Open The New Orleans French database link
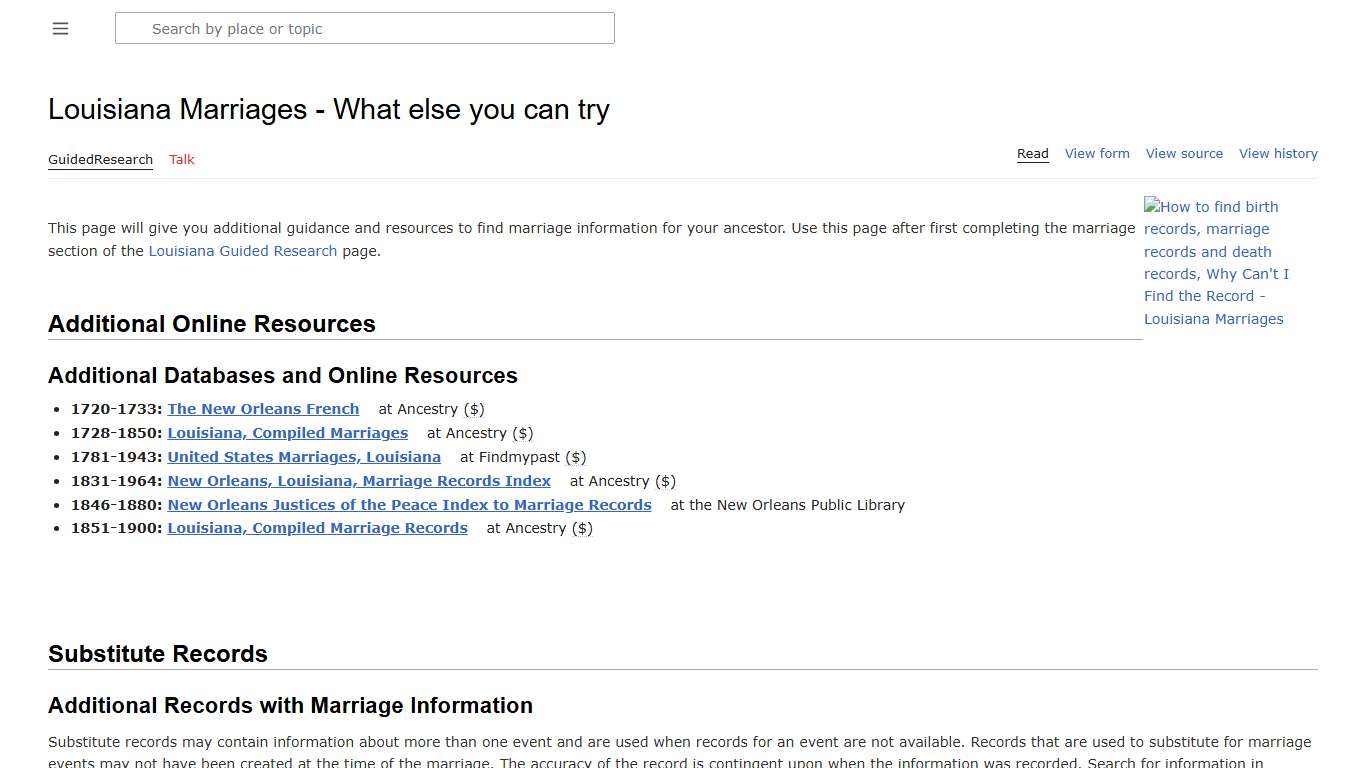Viewport: 1366px width, 768px height. 263,408
